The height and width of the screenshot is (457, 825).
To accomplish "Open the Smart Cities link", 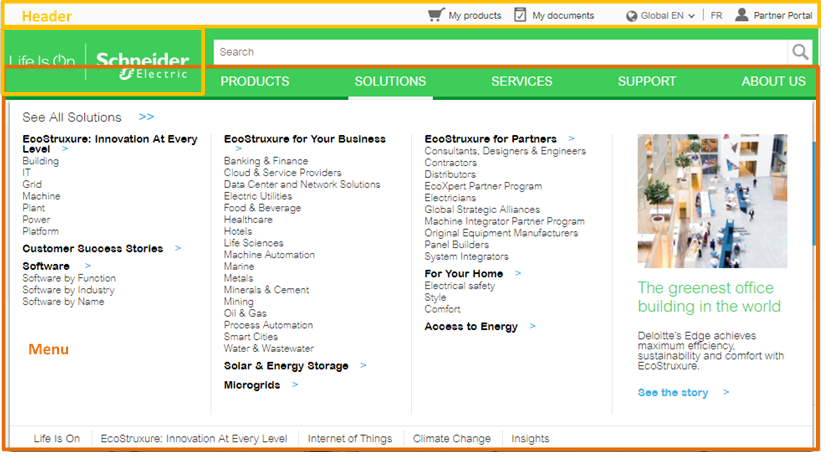I will point(251,337).
